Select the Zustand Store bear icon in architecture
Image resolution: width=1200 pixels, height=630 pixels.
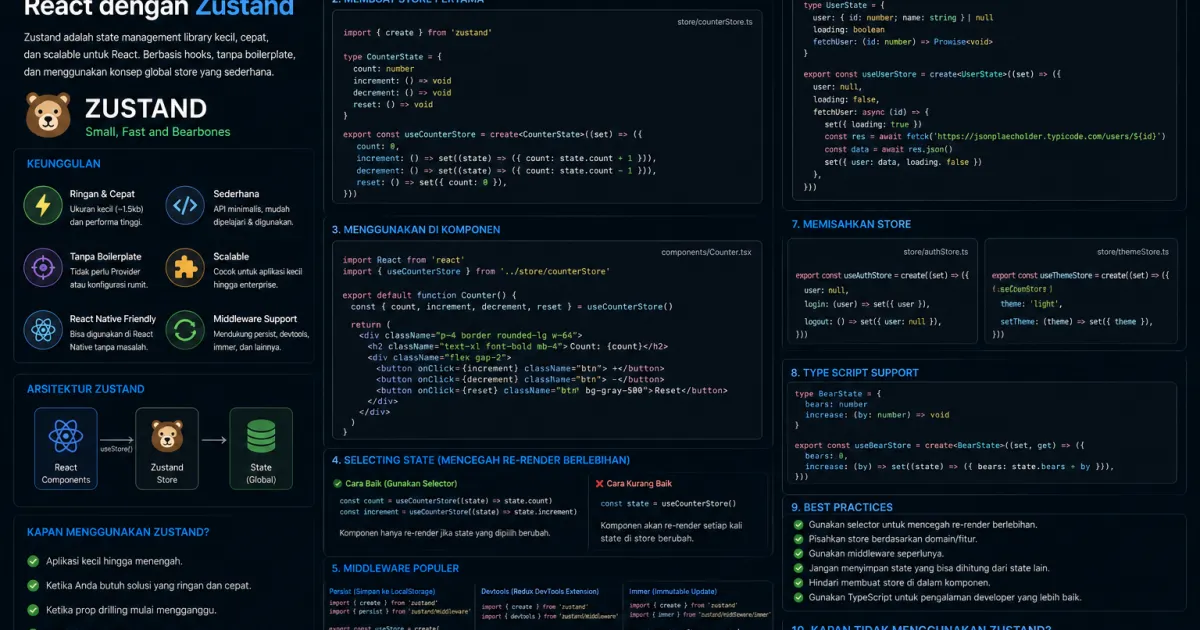(166, 436)
